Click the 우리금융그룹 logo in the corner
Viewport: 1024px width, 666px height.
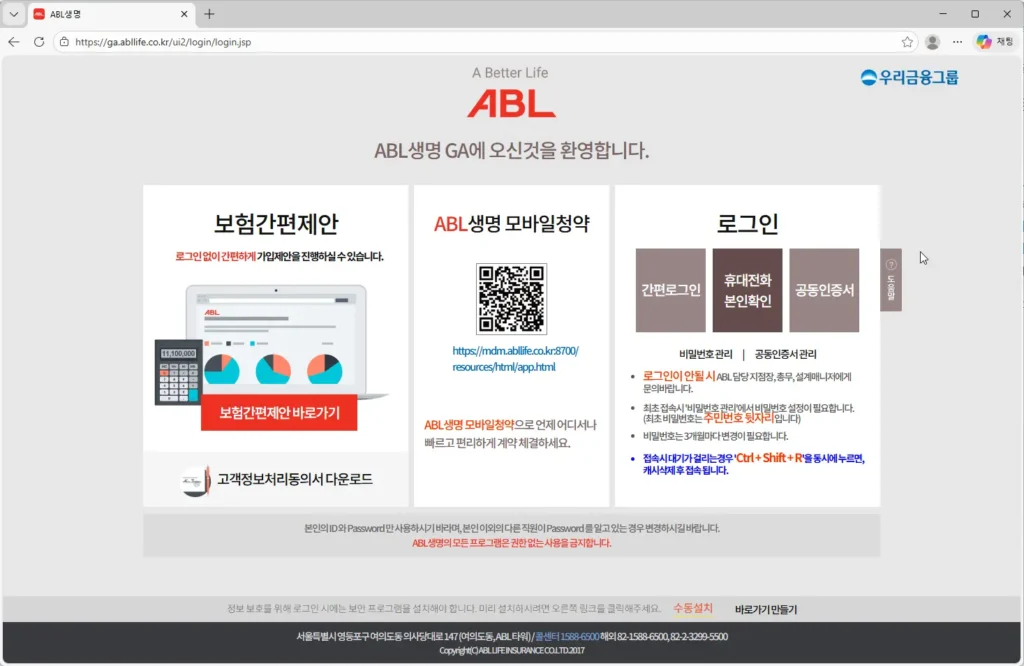906,76
